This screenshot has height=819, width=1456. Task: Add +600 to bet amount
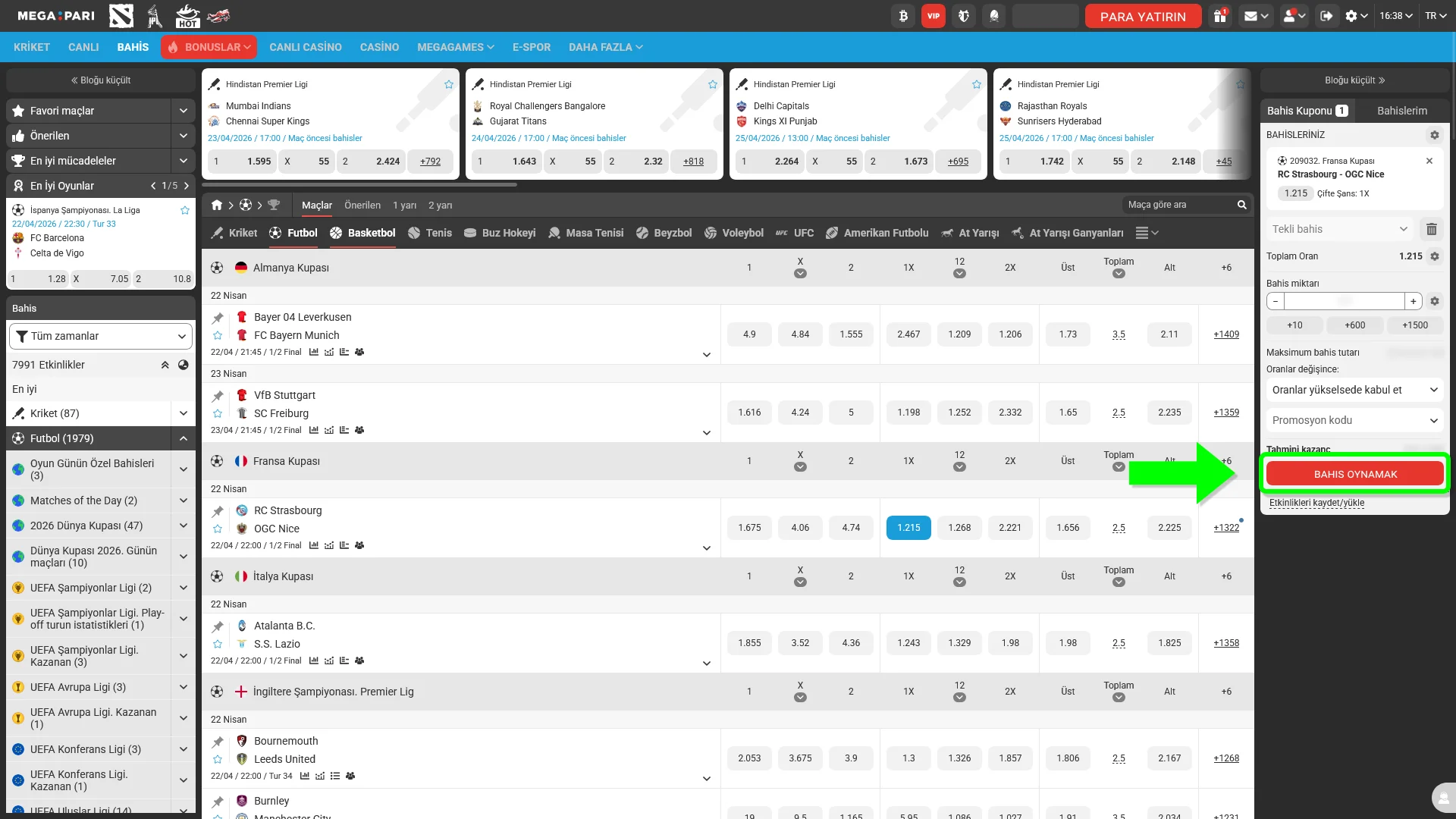(1355, 325)
